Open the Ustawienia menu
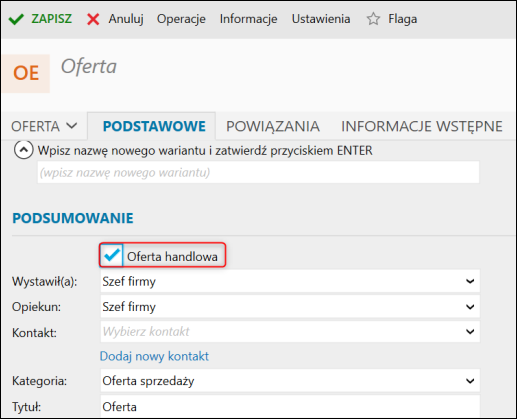 321,19
